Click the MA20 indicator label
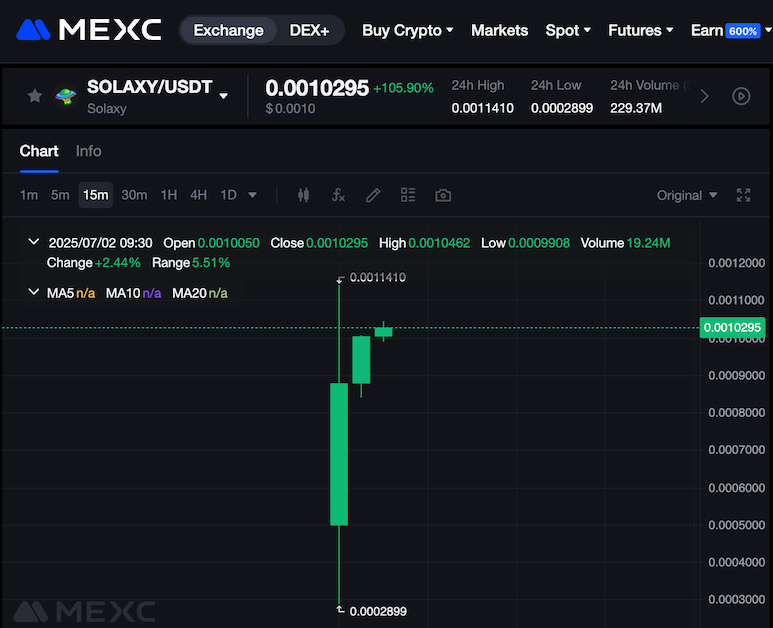Image resolution: width=773 pixels, height=628 pixels. point(200,293)
